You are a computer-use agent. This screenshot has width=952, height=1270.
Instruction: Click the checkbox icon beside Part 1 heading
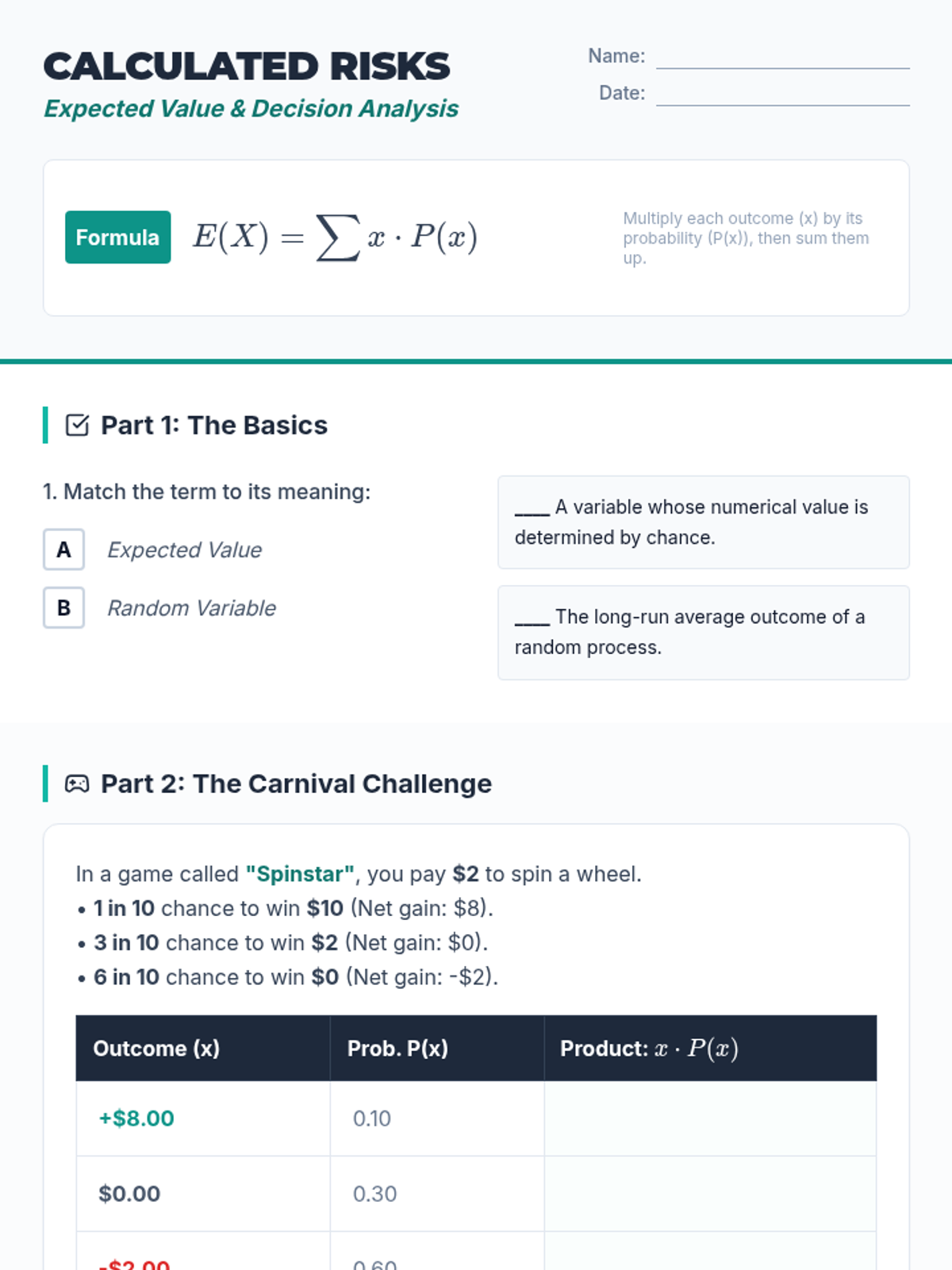pos(77,425)
